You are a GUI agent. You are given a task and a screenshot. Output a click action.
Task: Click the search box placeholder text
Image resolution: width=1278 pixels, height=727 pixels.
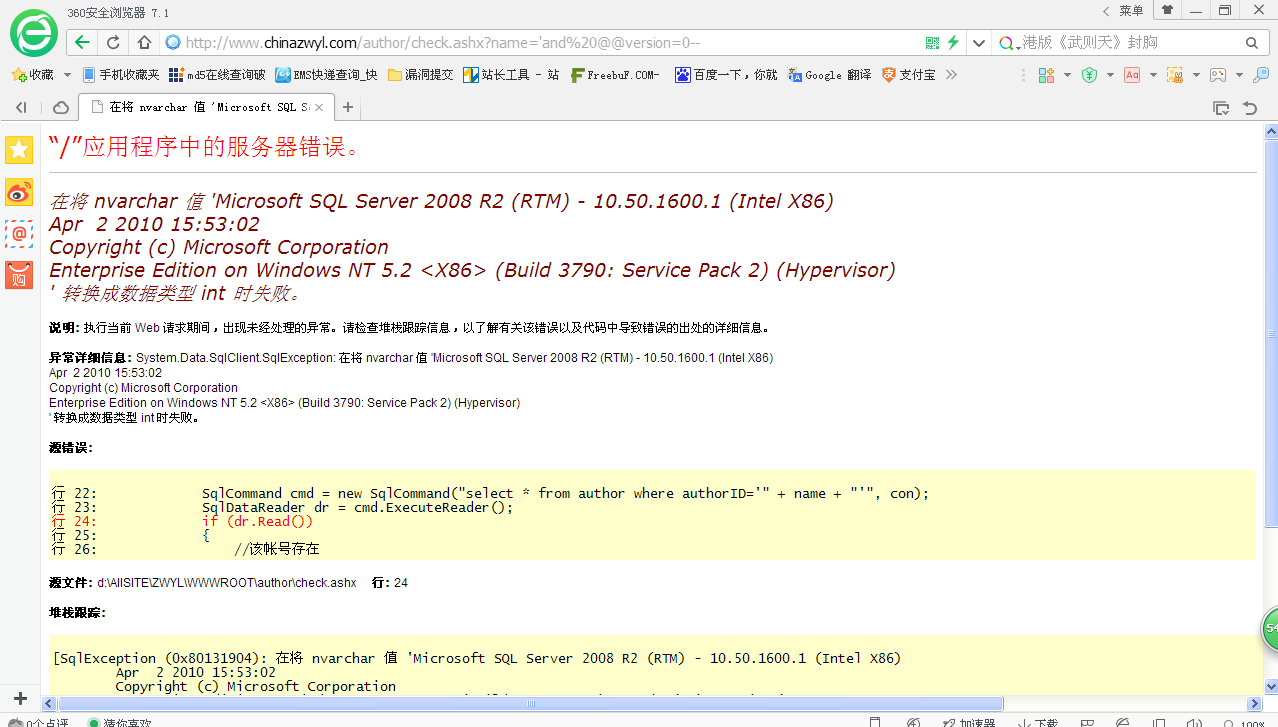click(x=1090, y=43)
